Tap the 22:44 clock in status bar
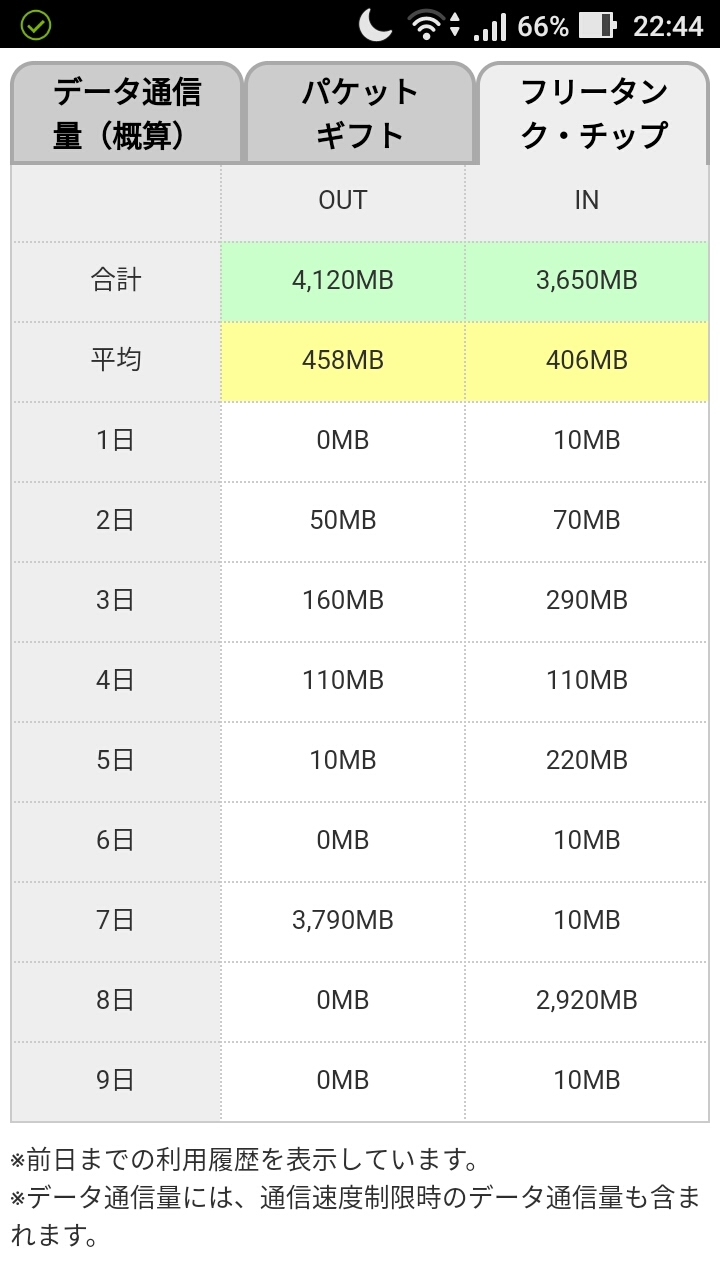The width and height of the screenshot is (720, 1280). tap(668, 26)
